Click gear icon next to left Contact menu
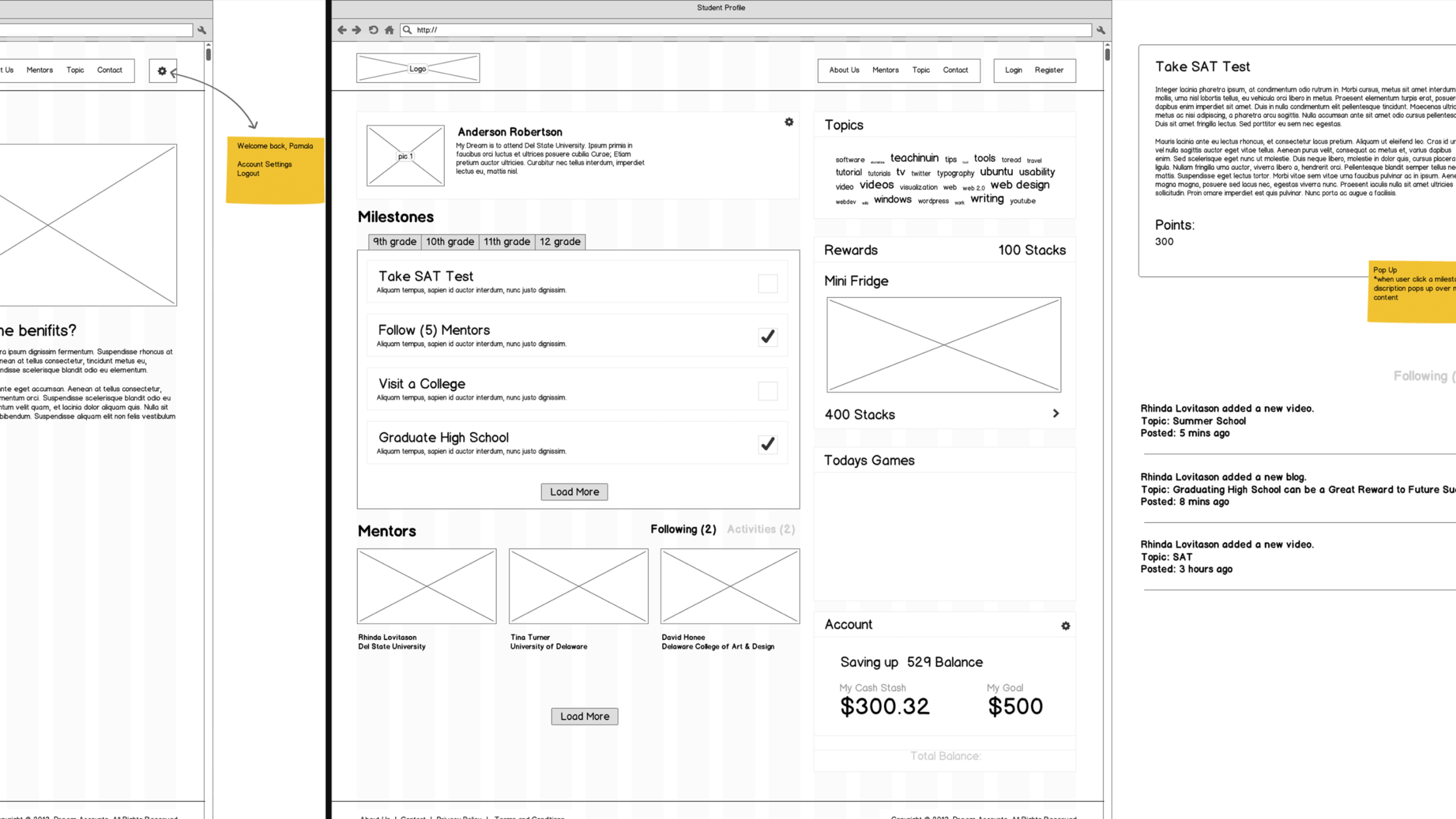 point(162,71)
